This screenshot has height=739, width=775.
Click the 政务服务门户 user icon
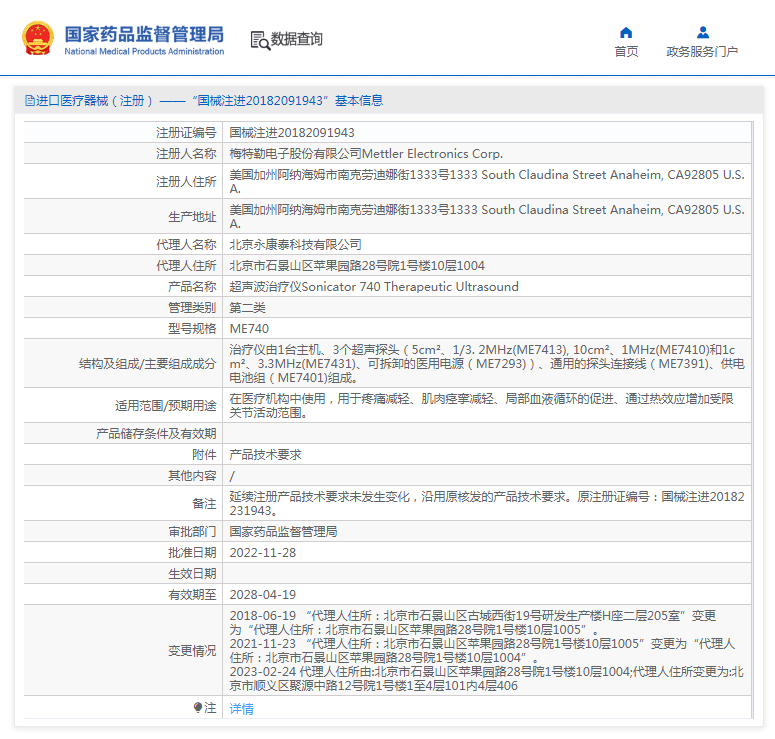[702, 33]
